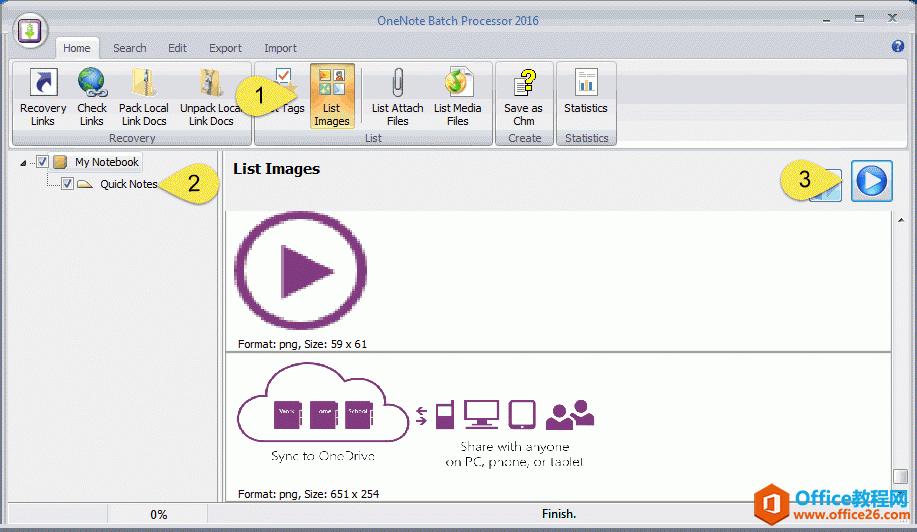Select the Quick Notes section

click(129, 184)
